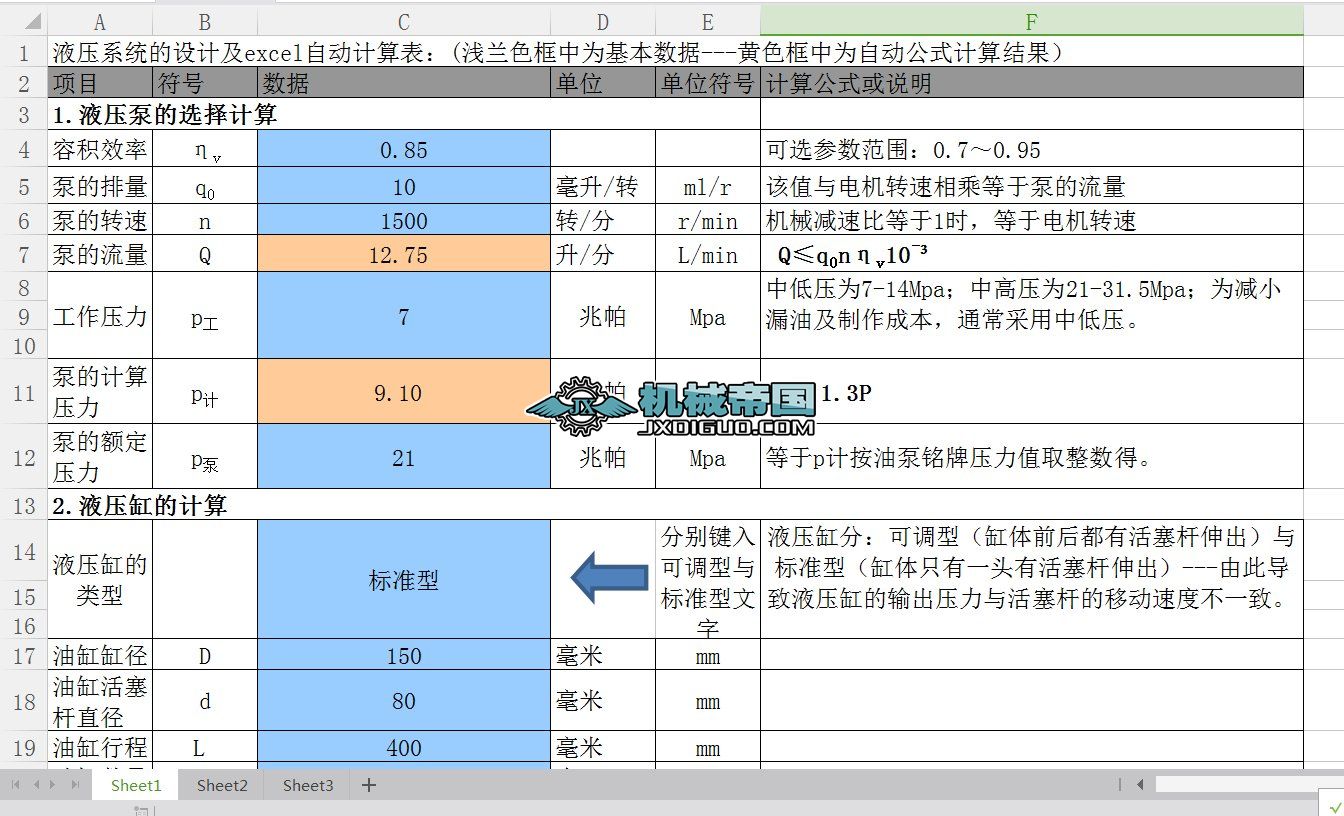Viewport: 1344px width, 816px height.
Task: Select the blue left-arrow shape in the sheet
Action: (609, 576)
